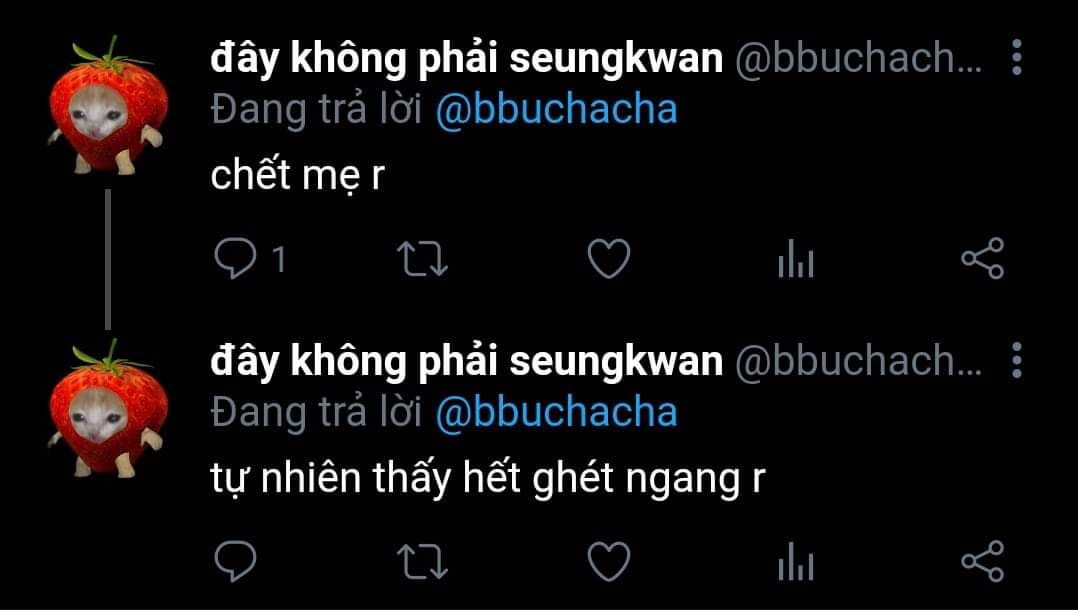View analytics for the "chết mẹ r" tweet

point(796,259)
